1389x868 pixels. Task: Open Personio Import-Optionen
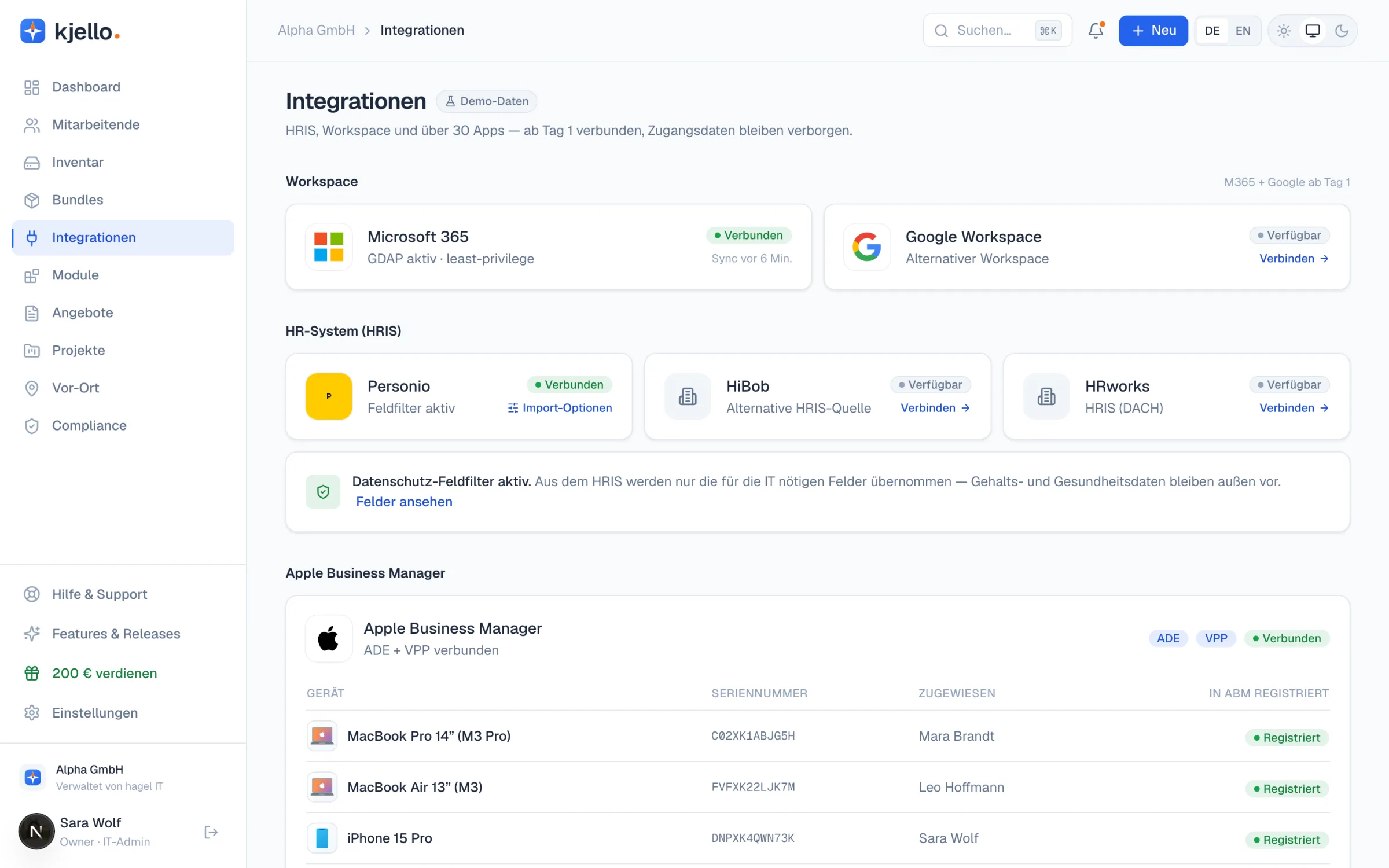560,408
